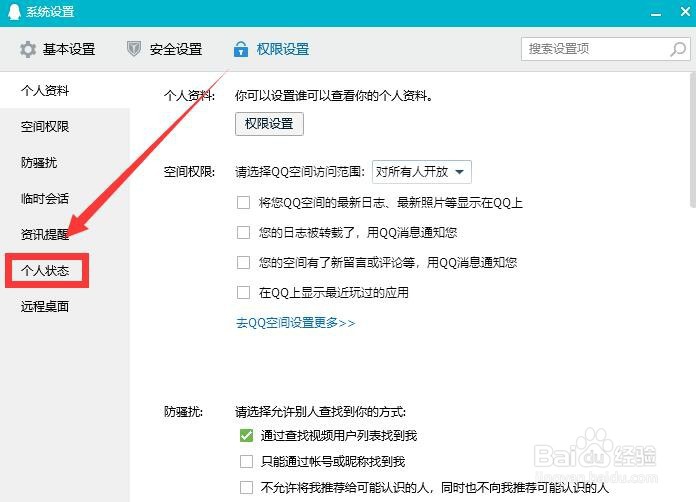Check 只能通过帐号或昵称找到我
Screen dimensions: 696x502
(246, 462)
